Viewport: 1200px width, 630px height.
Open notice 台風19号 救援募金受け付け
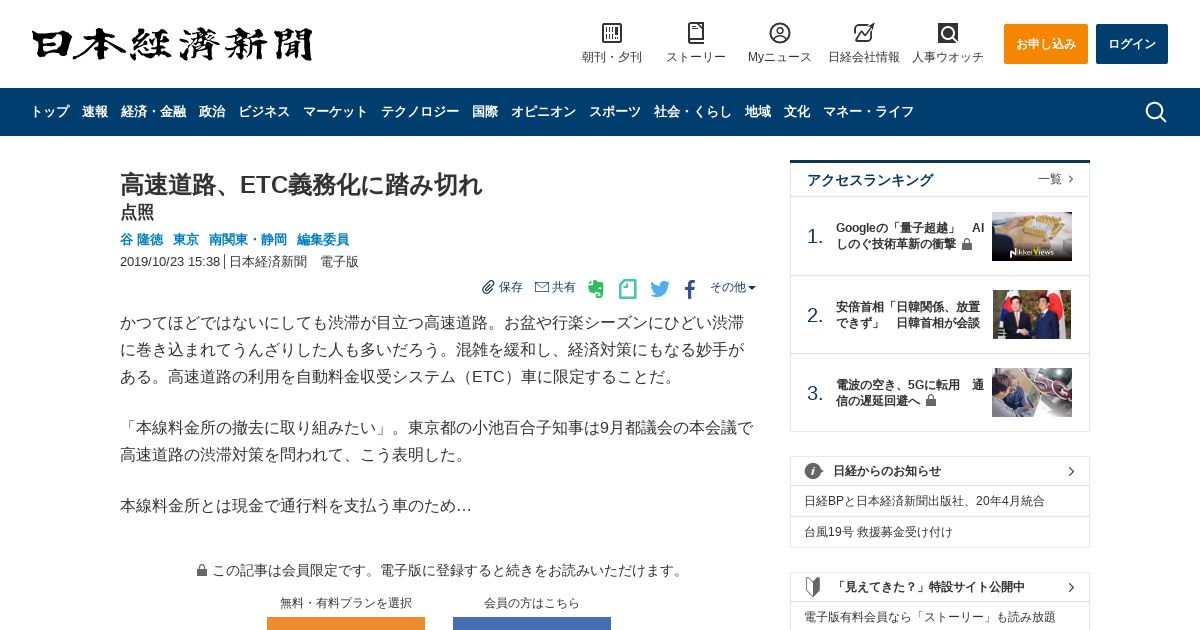tap(878, 532)
